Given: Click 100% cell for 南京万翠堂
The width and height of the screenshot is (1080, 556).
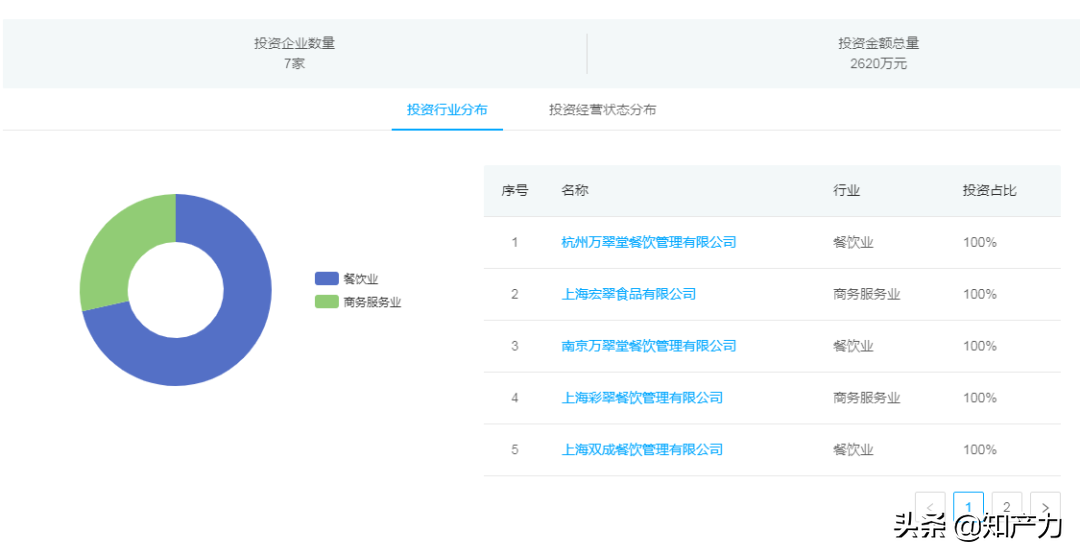Looking at the screenshot, I should pyautogui.click(x=980, y=346).
